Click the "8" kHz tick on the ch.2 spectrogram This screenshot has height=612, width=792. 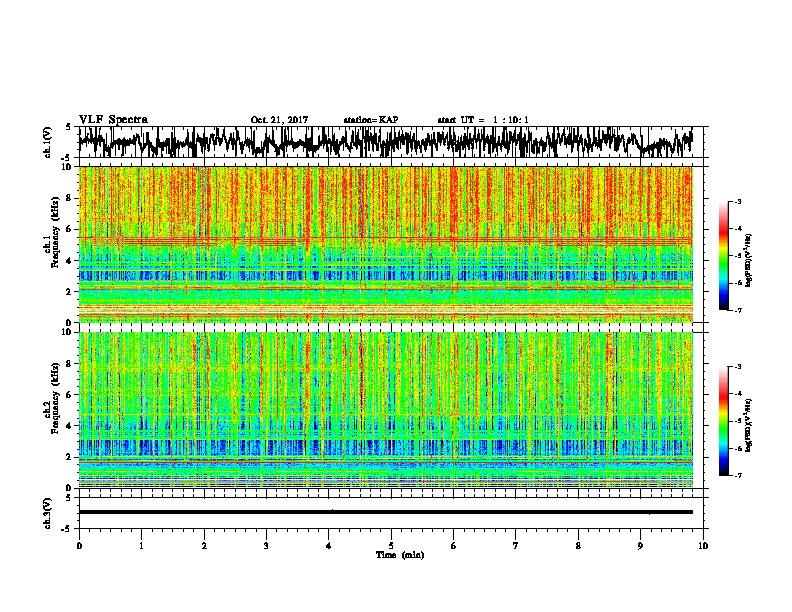tap(69, 364)
